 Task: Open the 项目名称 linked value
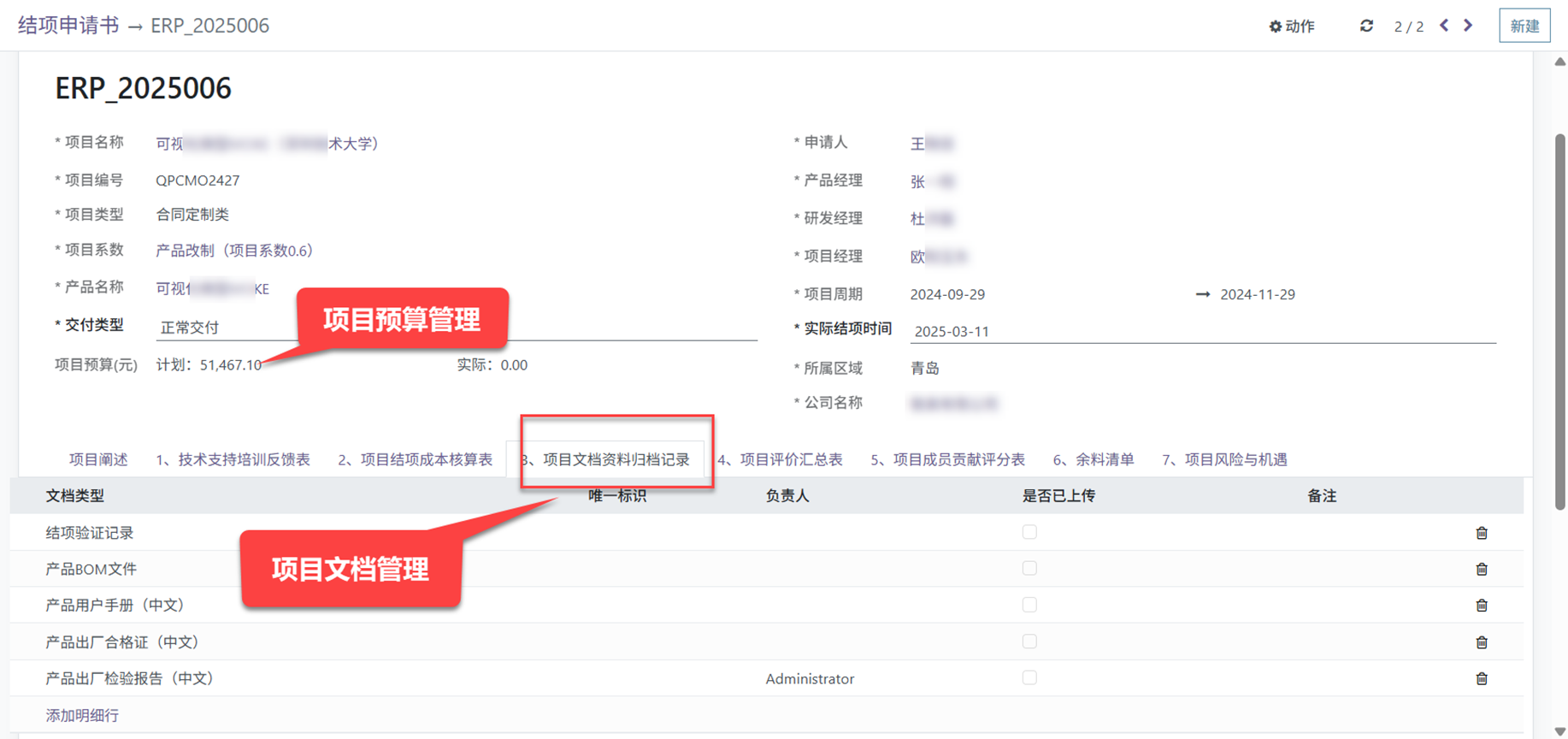point(267,144)
